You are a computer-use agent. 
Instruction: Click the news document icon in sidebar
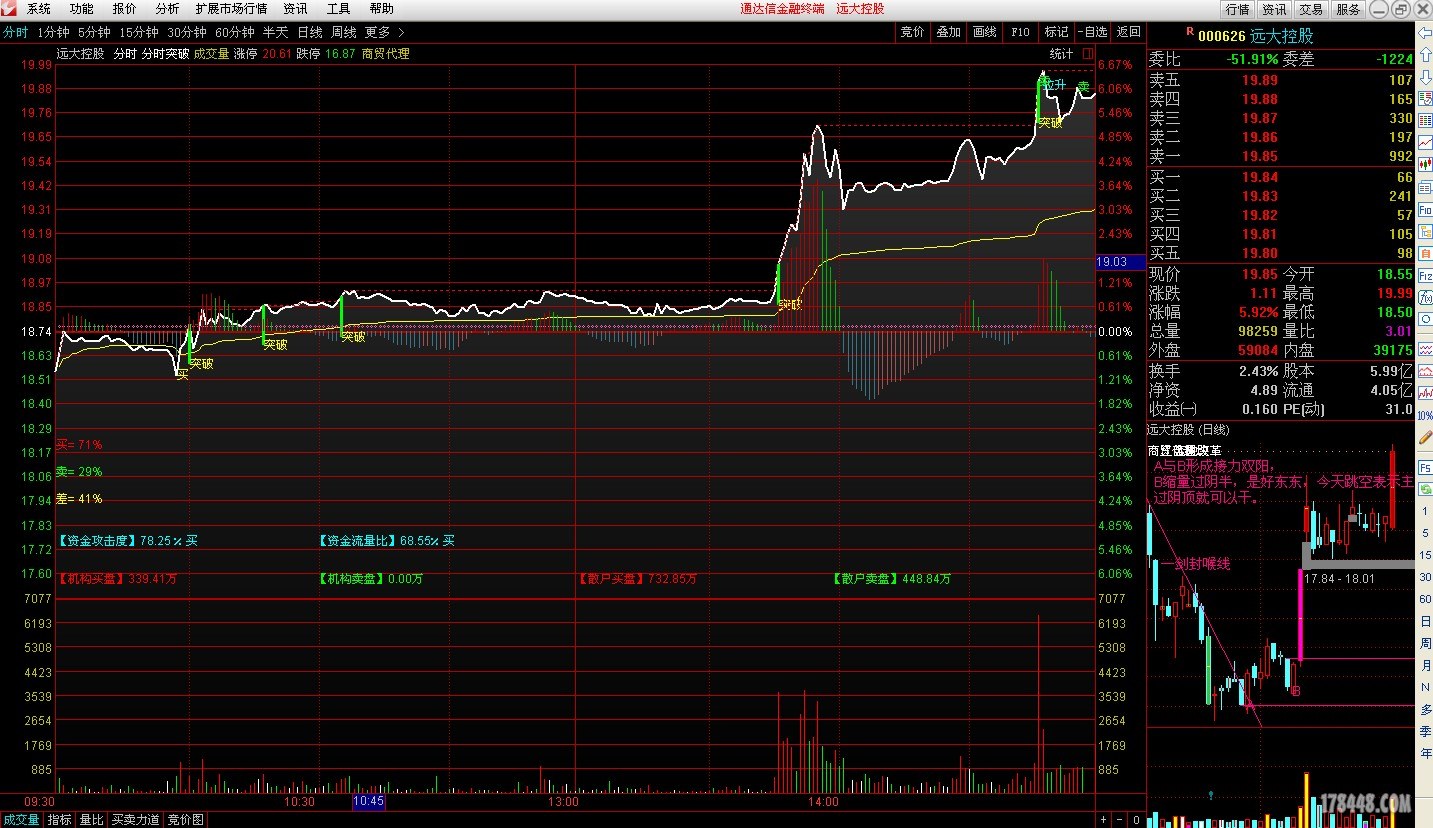(x=1424, y=187)
